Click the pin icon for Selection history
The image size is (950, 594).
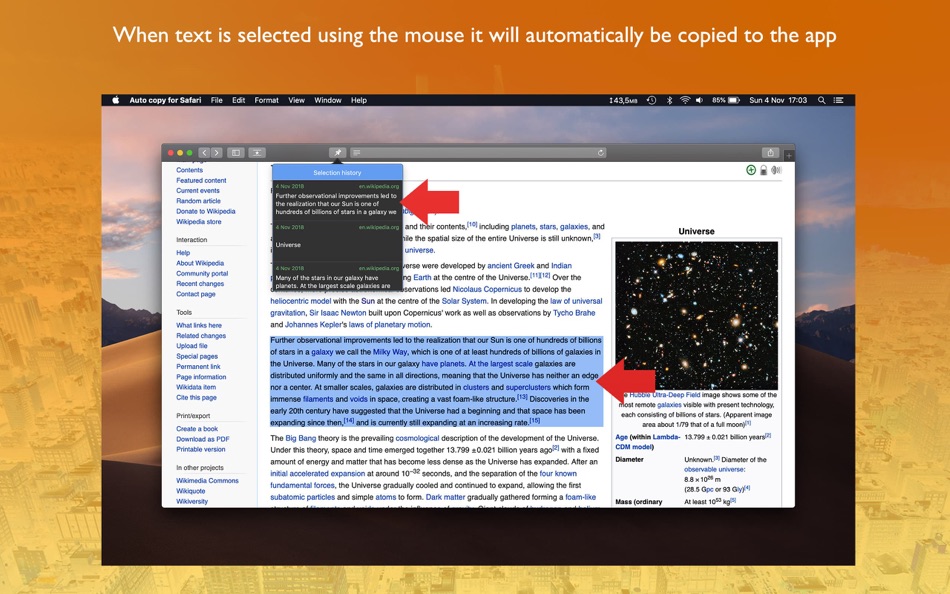(337, 153)
